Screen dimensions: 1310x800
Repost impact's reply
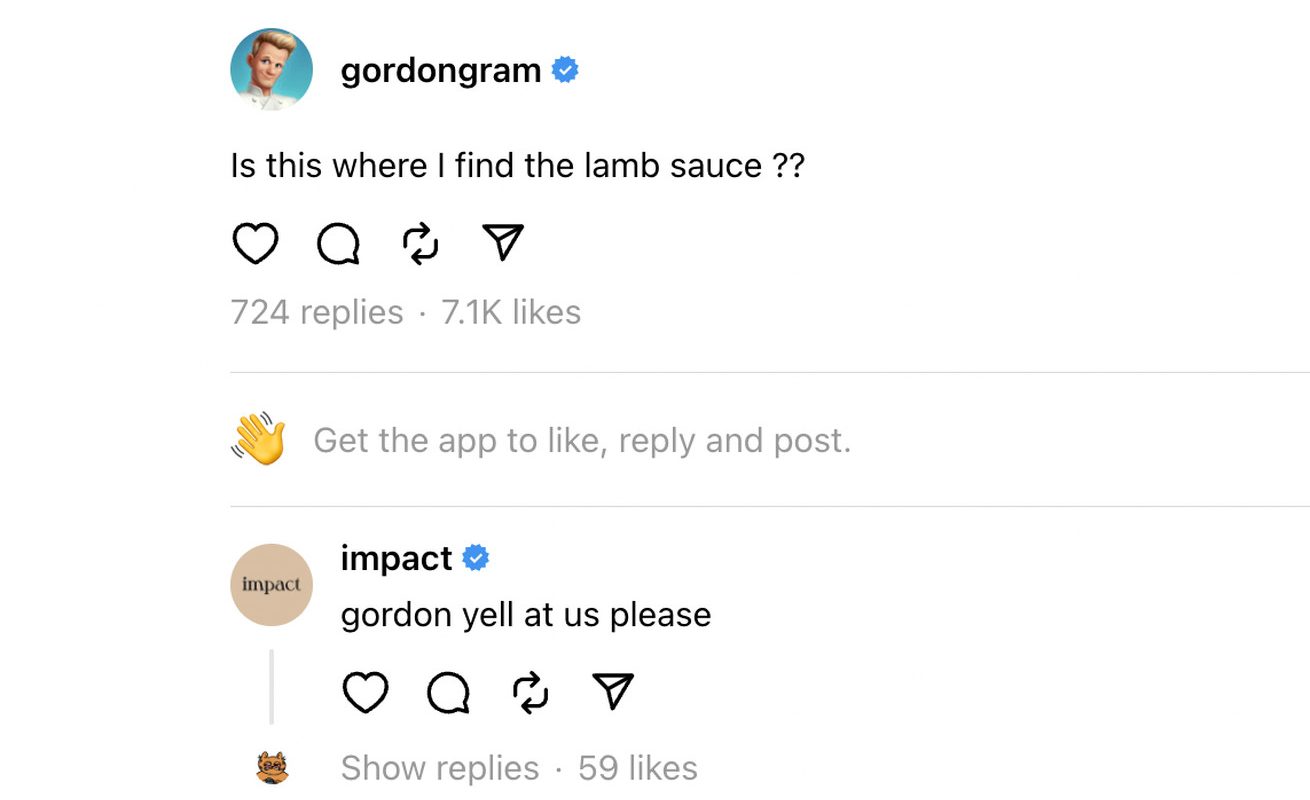[530, 692]
